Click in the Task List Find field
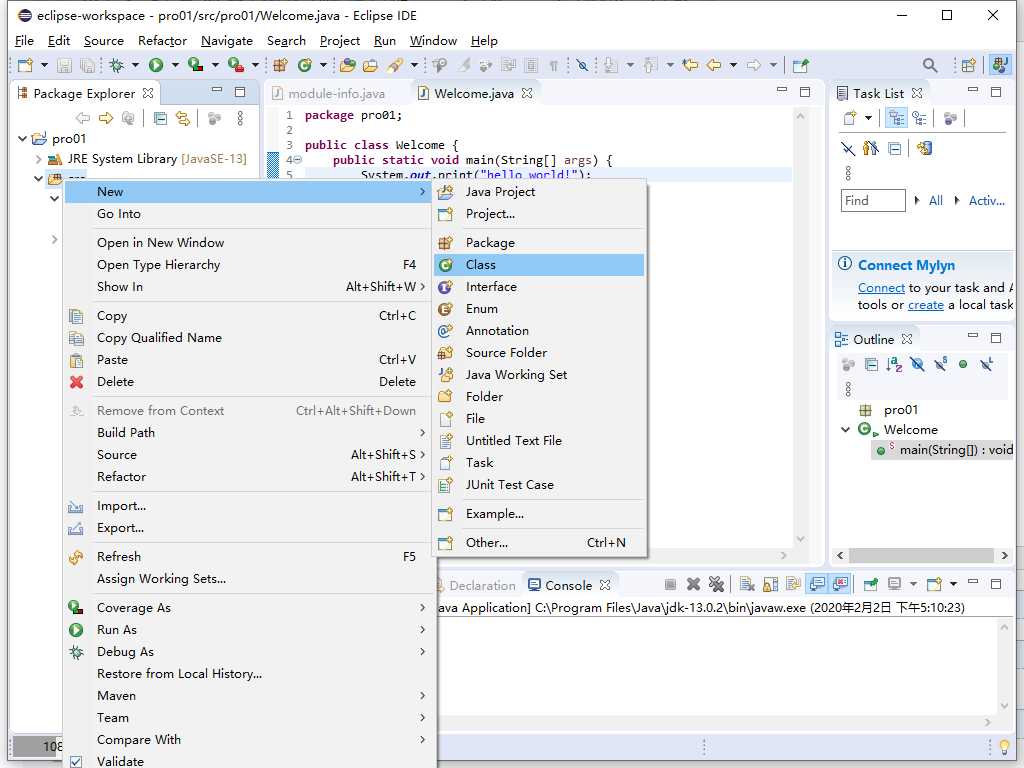The image size is (1024, 768). click(x=873, y=200)
